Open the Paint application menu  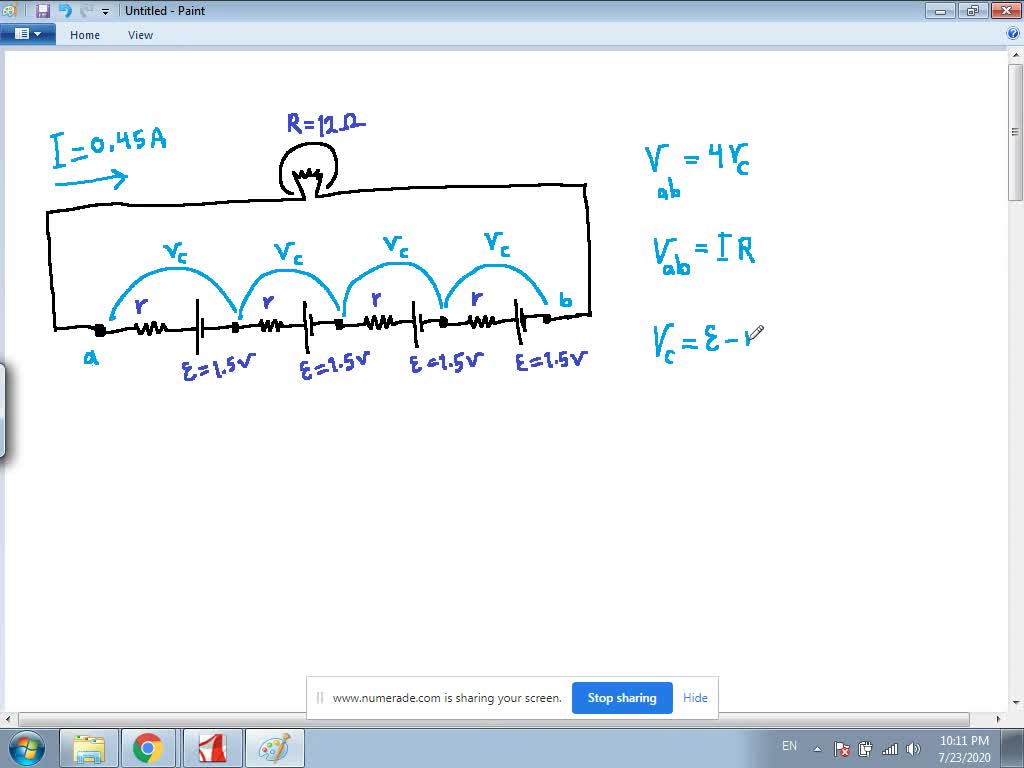coord(28,33)
